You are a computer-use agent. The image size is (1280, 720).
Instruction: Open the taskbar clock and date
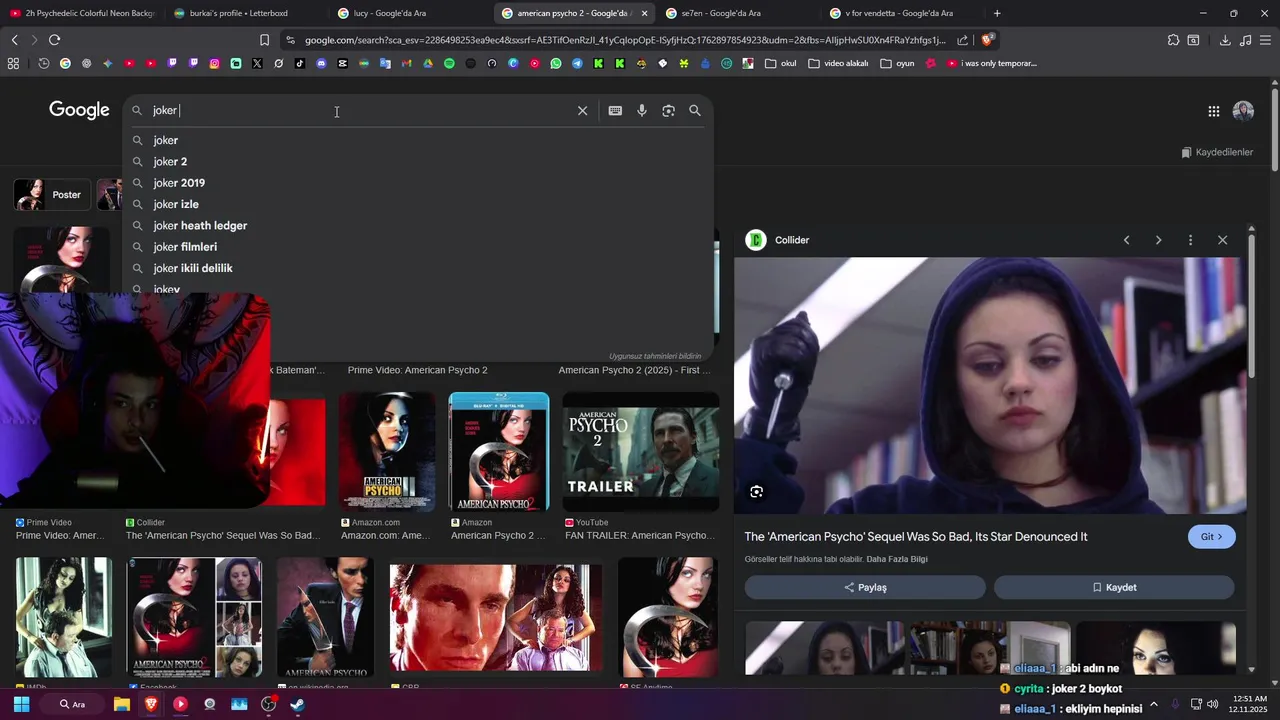[x=1247, y=704]
